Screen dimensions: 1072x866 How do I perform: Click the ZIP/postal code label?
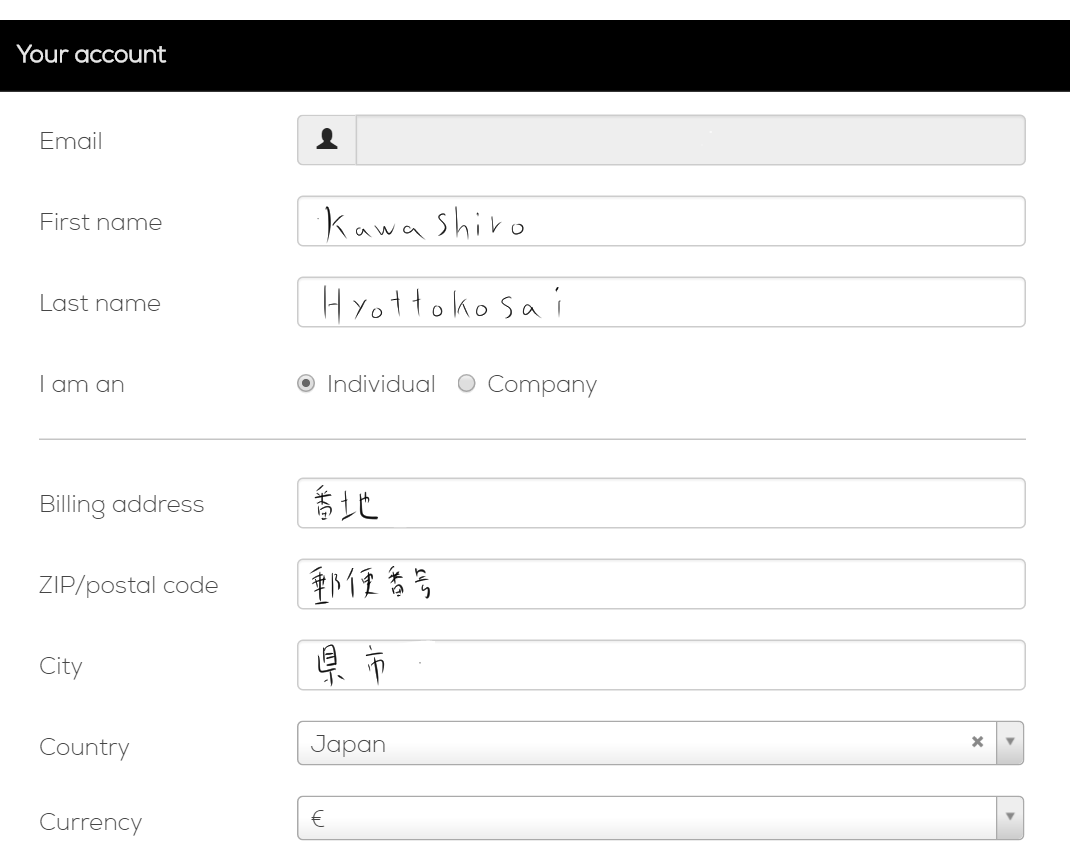point(128,585)
